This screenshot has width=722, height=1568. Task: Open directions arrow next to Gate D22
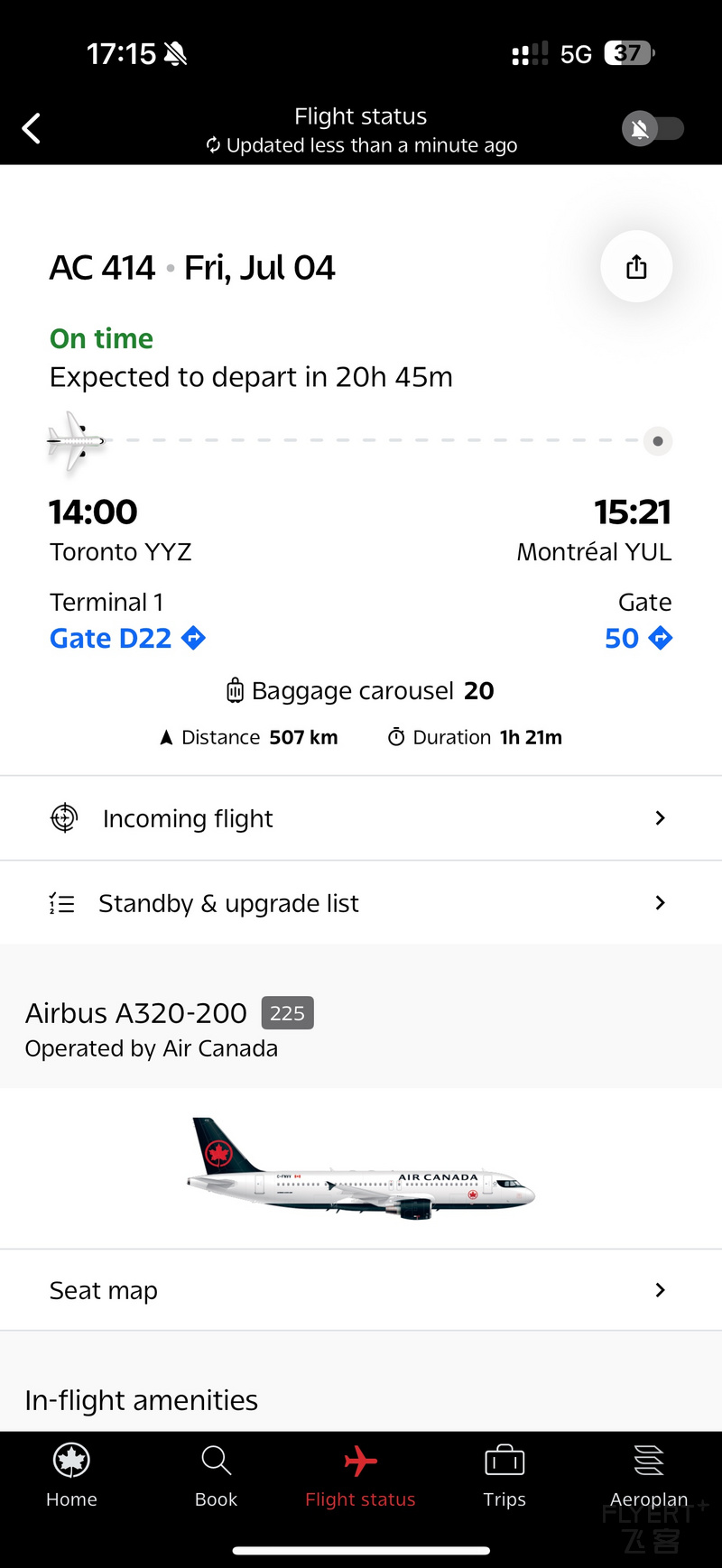tap(193, 638)
